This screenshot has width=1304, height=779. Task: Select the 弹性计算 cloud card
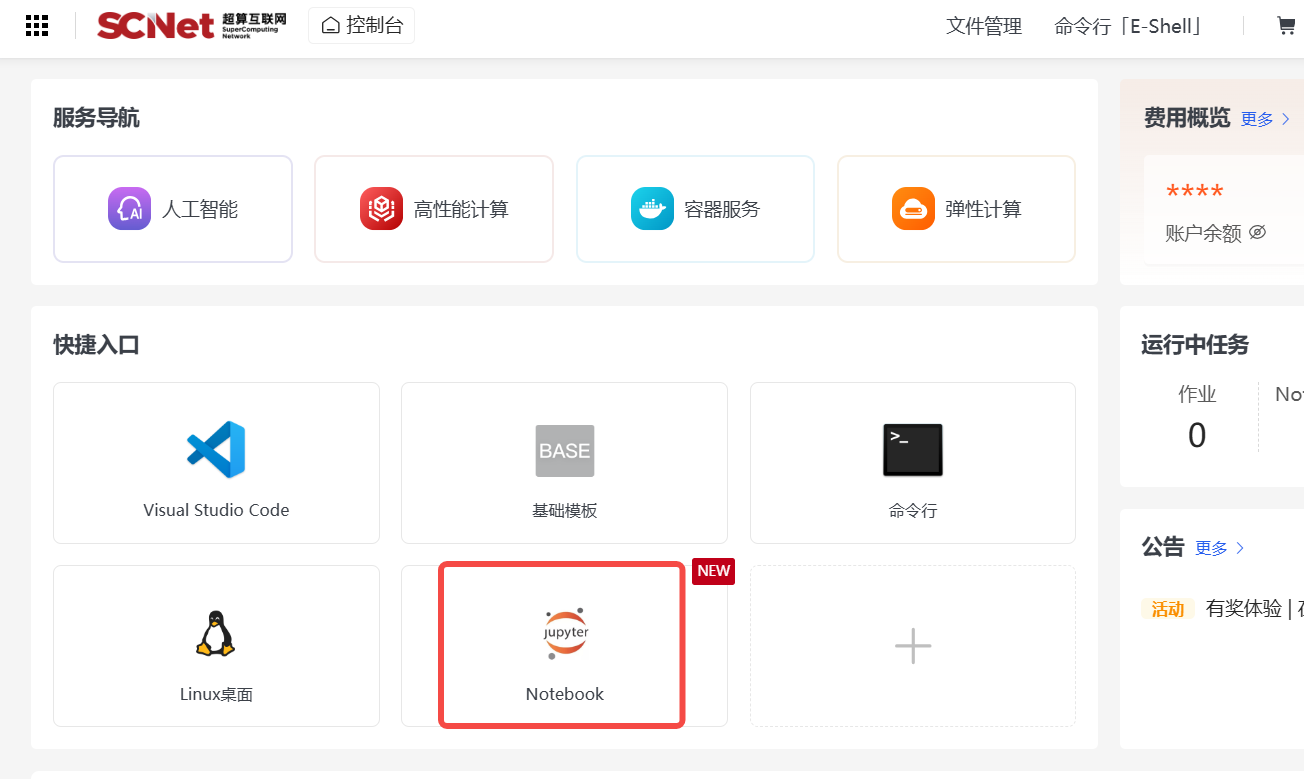[956, 209]
